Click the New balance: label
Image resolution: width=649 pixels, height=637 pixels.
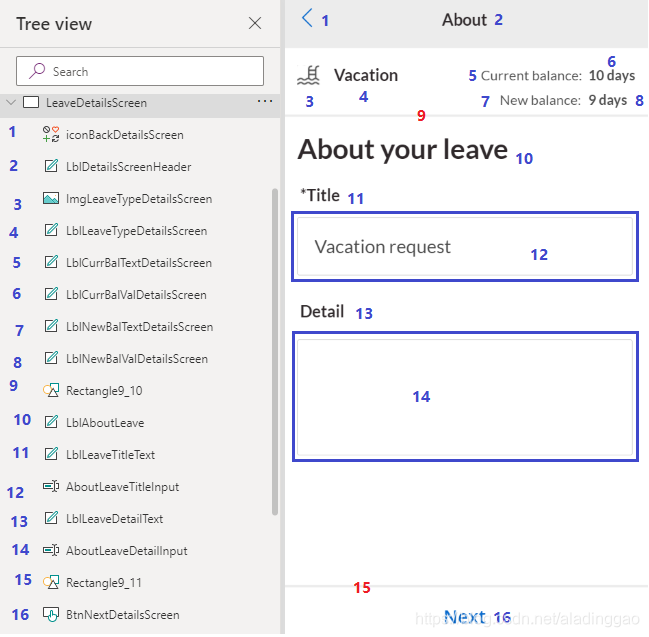(540, 100)
